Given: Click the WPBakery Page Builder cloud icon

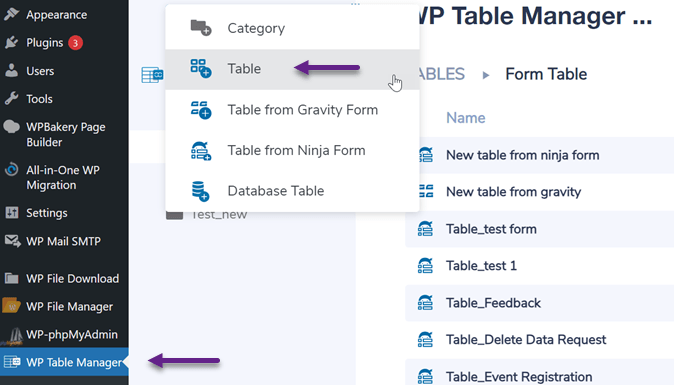Looking at the screenshot, I should click(x=12, y=126).
